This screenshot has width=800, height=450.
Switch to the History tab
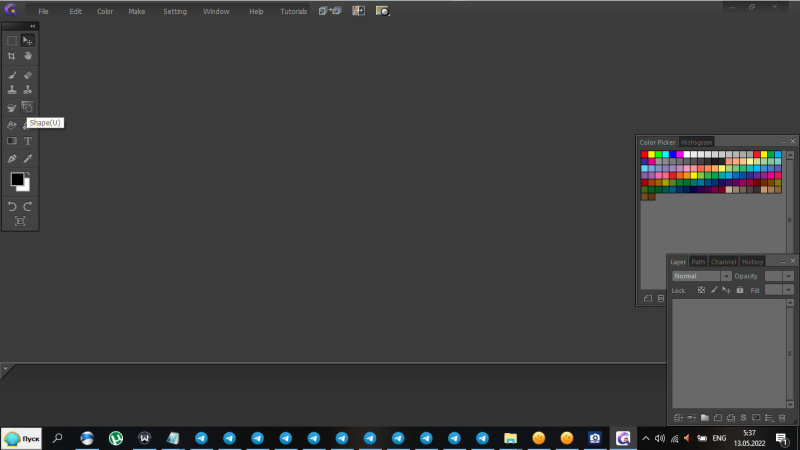(x=753, y=261)
